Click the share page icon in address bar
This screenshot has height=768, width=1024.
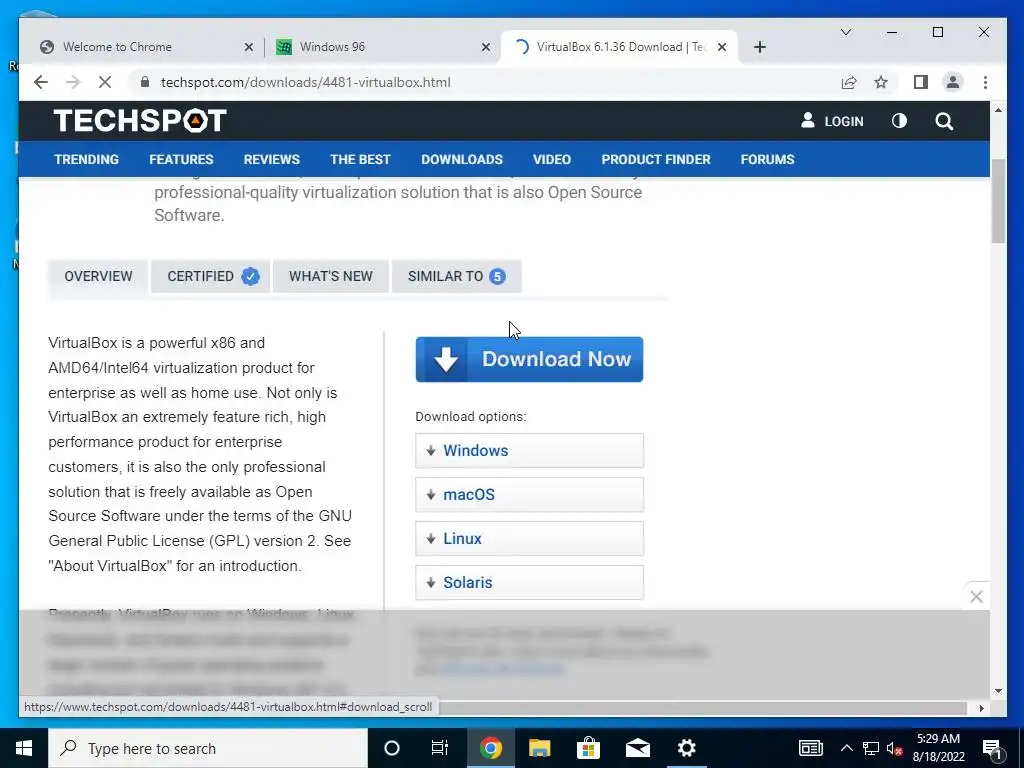849,82
